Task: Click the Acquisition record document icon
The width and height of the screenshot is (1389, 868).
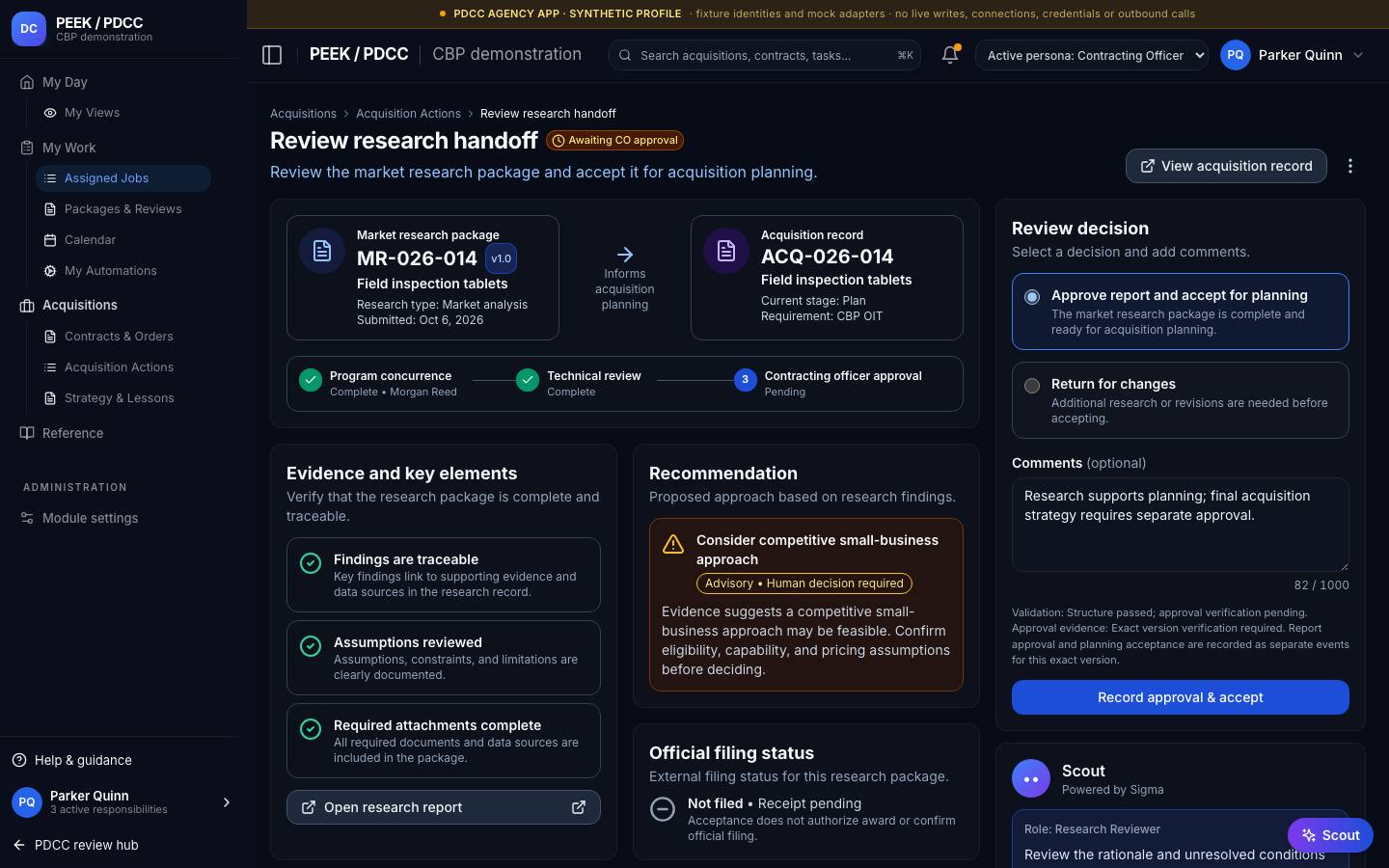Action: click(x=726, y=251)
